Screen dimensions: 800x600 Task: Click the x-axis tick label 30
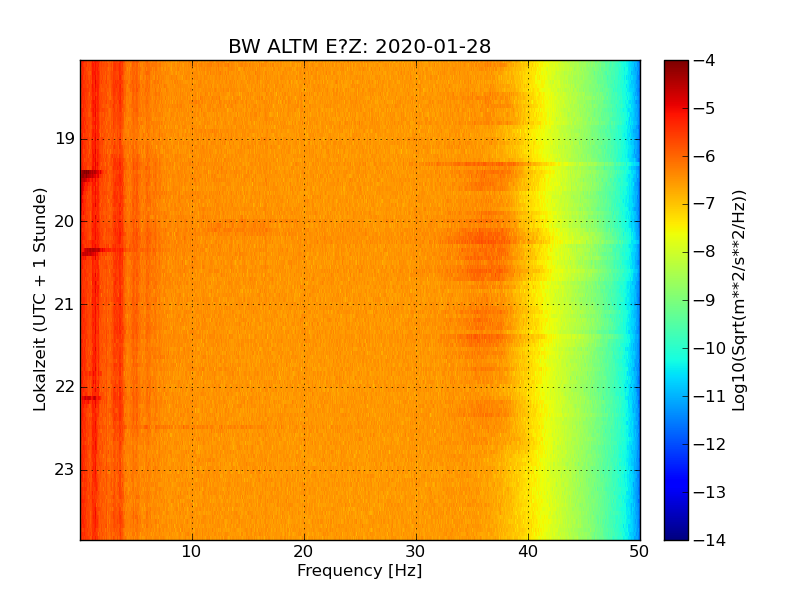click(415, 552)
